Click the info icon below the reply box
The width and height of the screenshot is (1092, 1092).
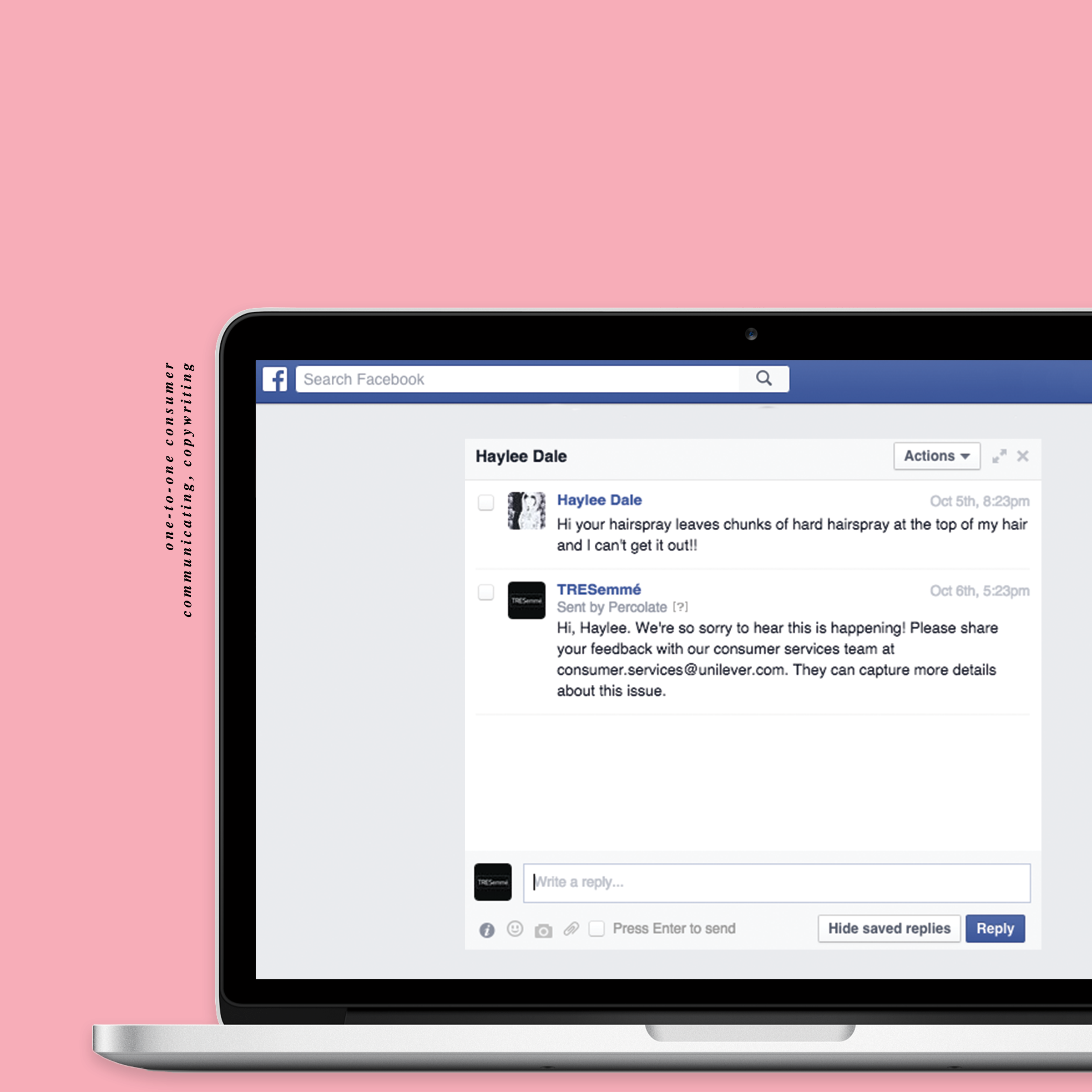tap(487, 930)
